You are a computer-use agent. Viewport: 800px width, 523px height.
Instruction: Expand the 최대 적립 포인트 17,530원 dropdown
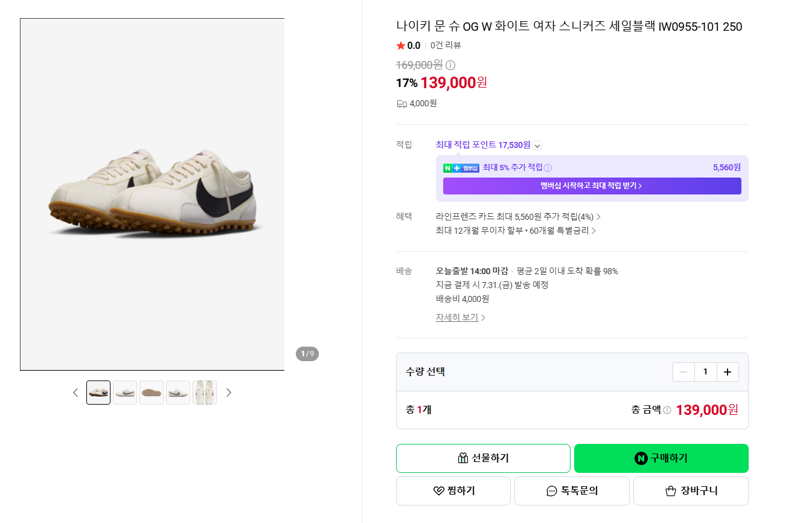tap(537, 146)
